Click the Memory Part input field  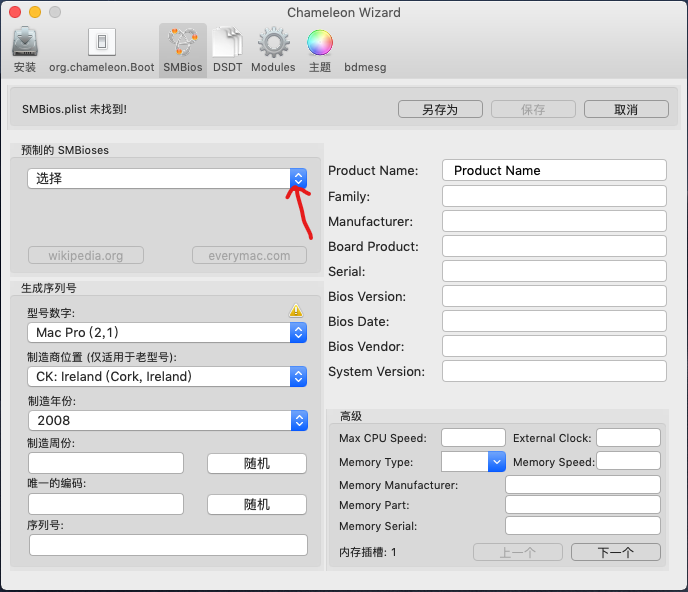(583, 505)
